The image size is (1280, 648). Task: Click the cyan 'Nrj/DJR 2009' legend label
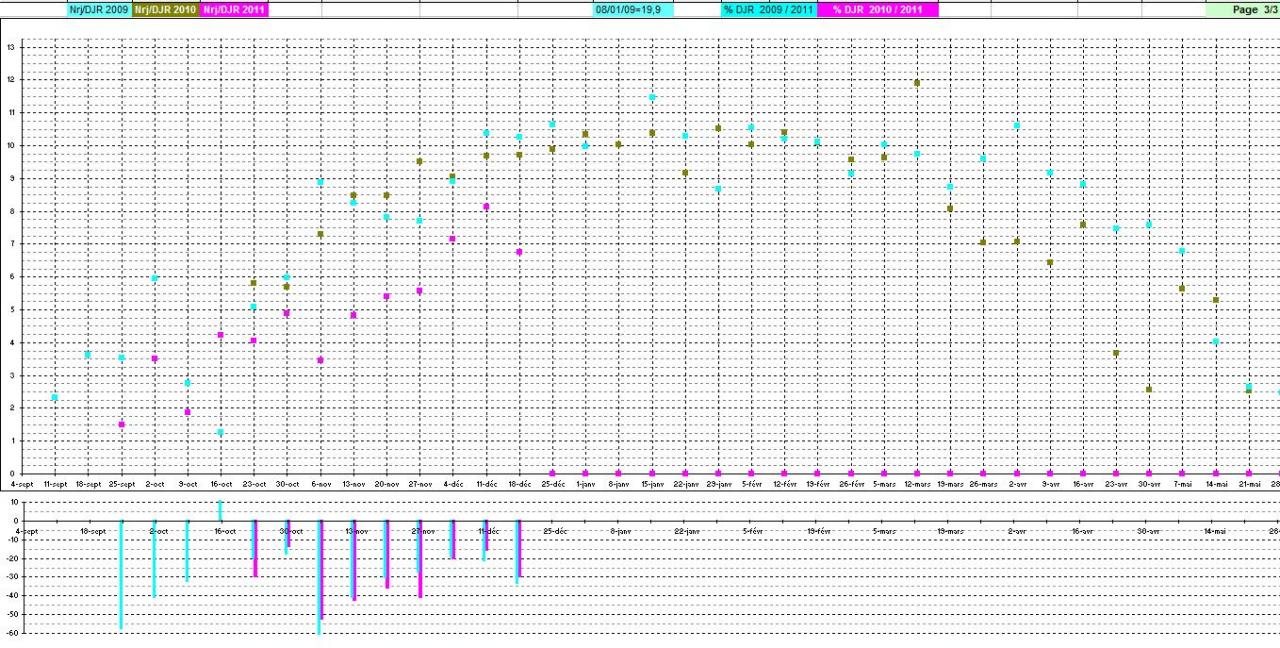coord(98,9)
